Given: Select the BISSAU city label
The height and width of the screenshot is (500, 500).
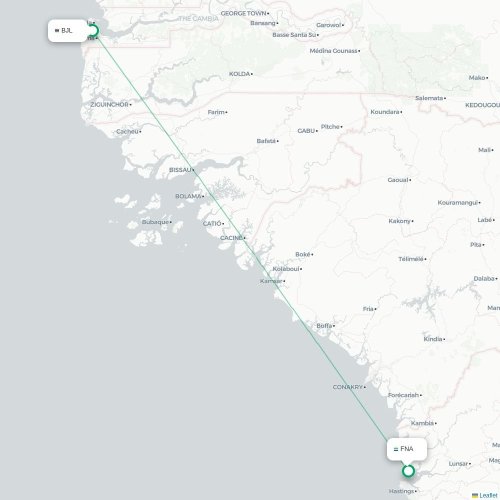Looking at the screenshot, I should (180, 170).
